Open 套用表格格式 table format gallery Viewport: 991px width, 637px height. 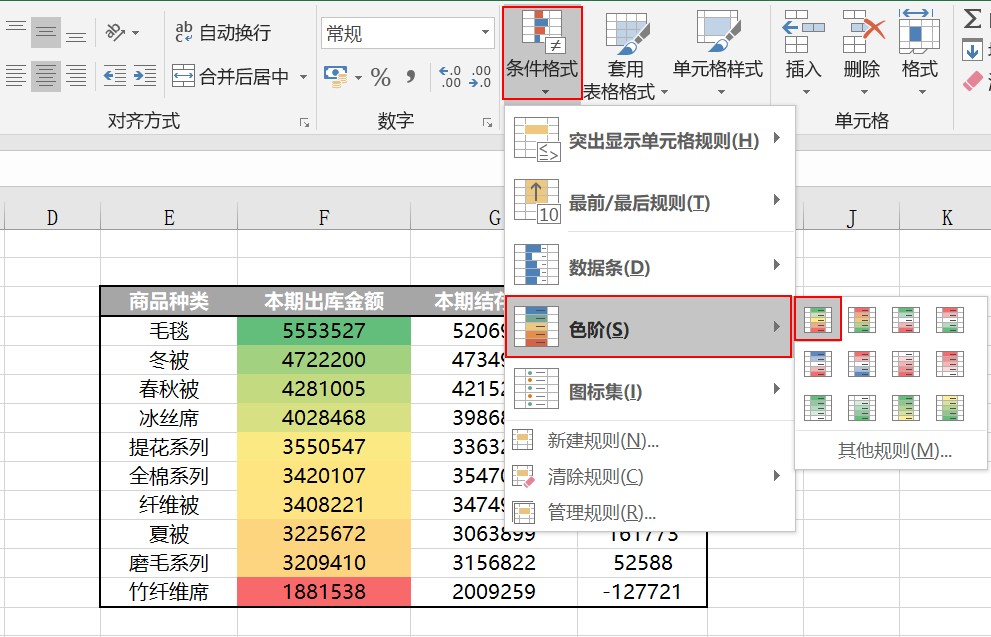pyautogui.click(x=626, y=56)
